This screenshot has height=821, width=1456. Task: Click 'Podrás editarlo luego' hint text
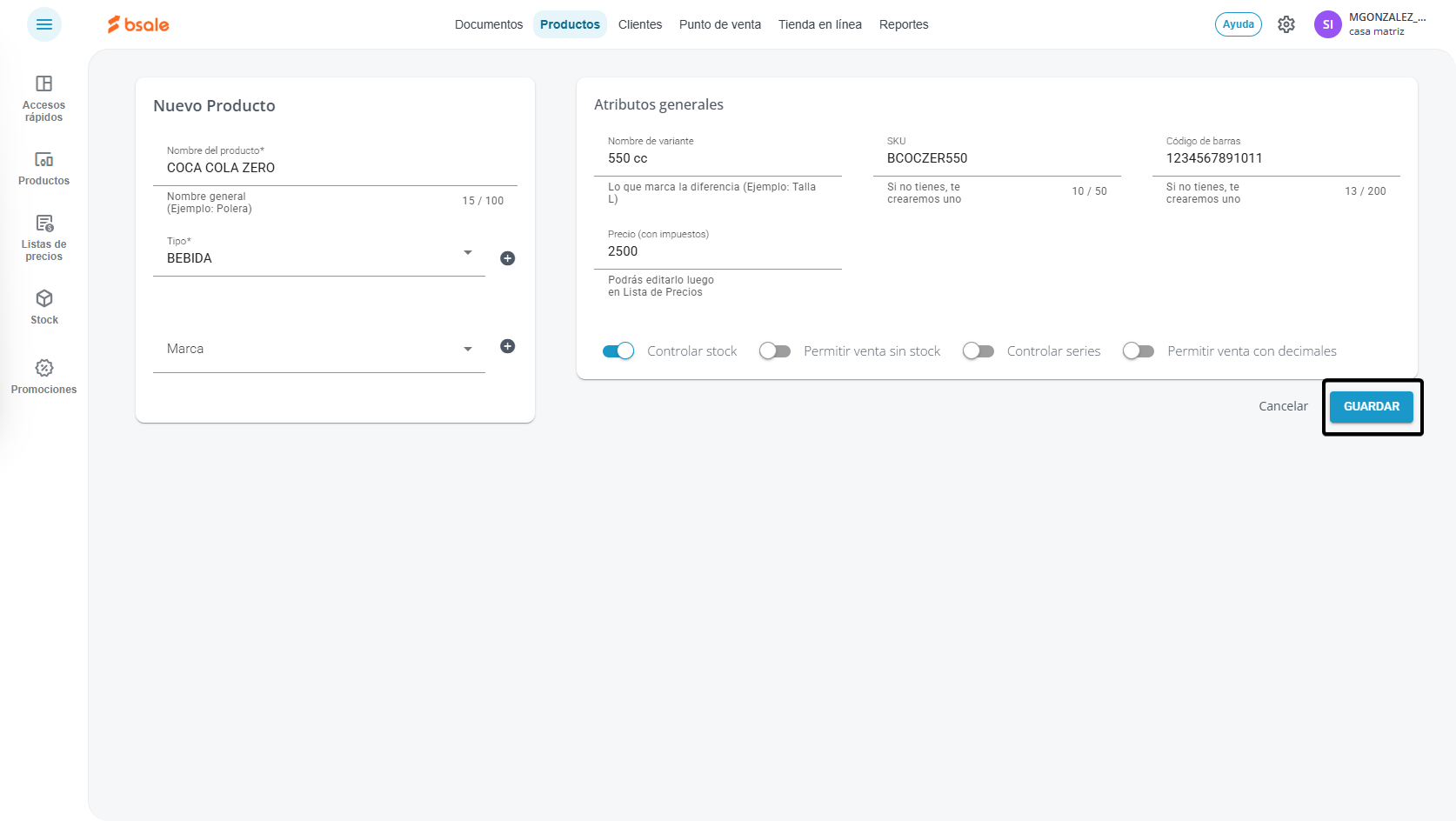point(661,286)
